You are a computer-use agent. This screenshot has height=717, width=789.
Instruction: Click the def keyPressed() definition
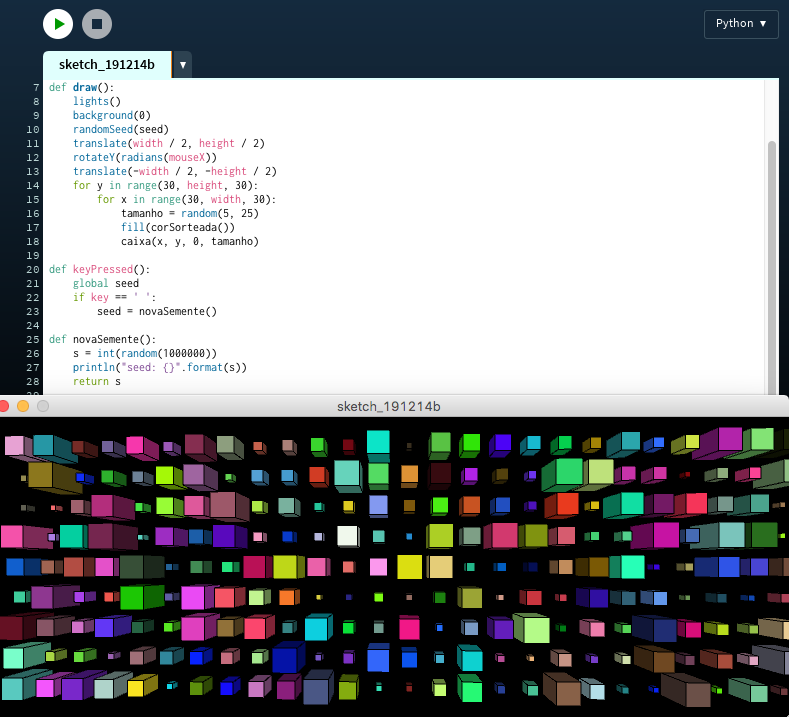tap(99, 269)
